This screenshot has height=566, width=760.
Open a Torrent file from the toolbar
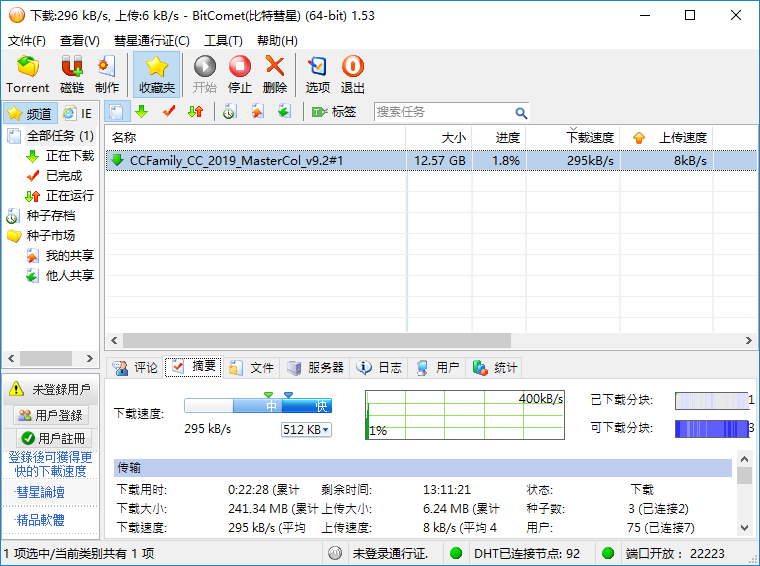[28, 75]
